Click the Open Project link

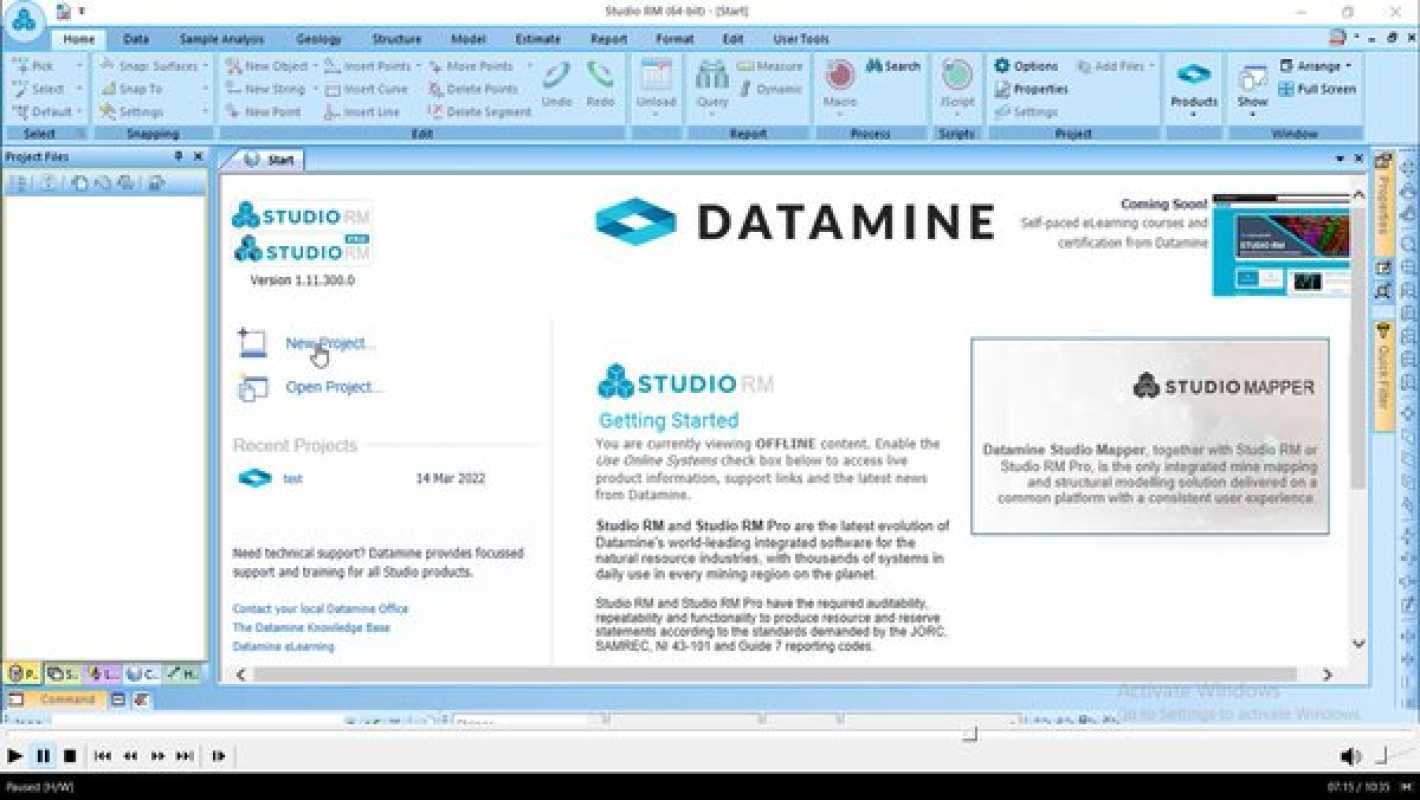pyautogui.click(x=334, y=387)
